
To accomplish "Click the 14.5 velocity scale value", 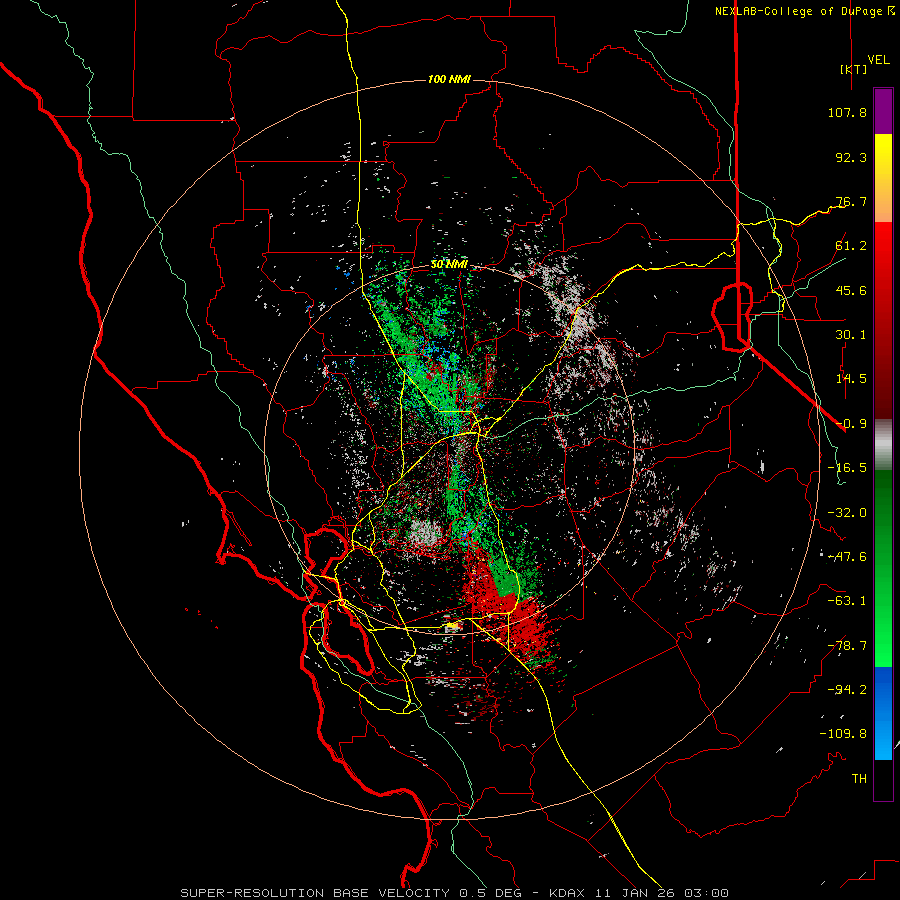I will coord(851,379).
